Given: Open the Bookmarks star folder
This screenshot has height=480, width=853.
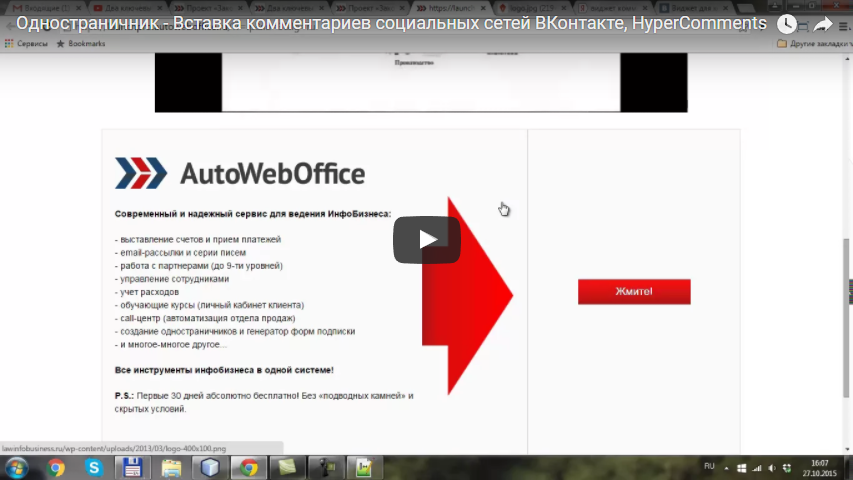Looking at the screenshot, I should (x=81, y=44).
